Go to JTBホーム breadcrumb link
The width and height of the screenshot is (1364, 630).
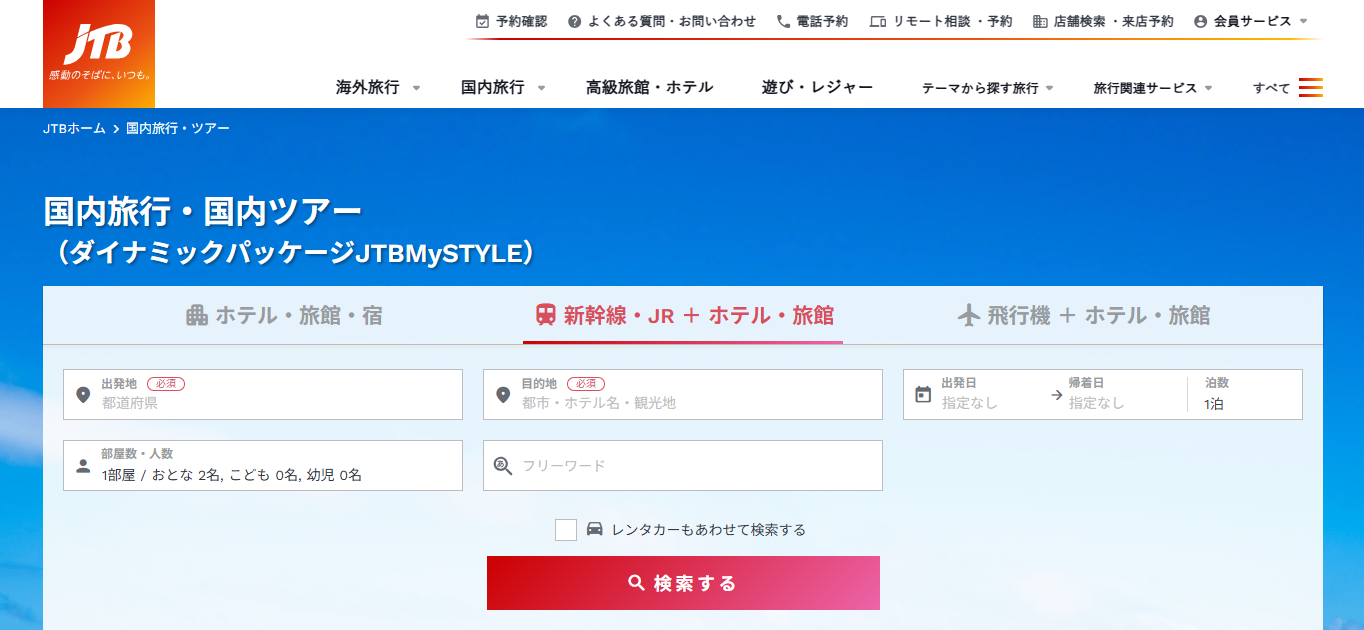point(74,129)
